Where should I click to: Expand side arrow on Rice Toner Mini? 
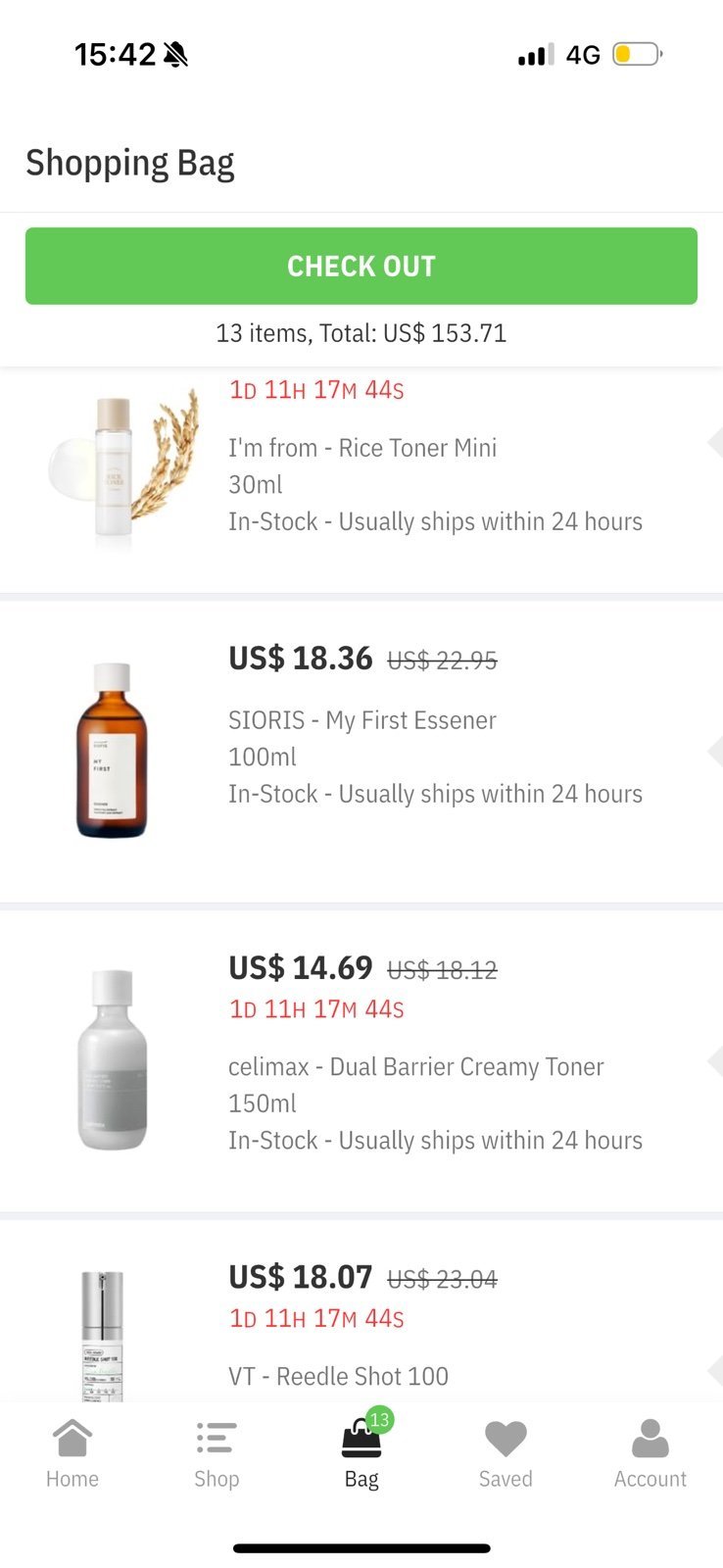point(714,443)
